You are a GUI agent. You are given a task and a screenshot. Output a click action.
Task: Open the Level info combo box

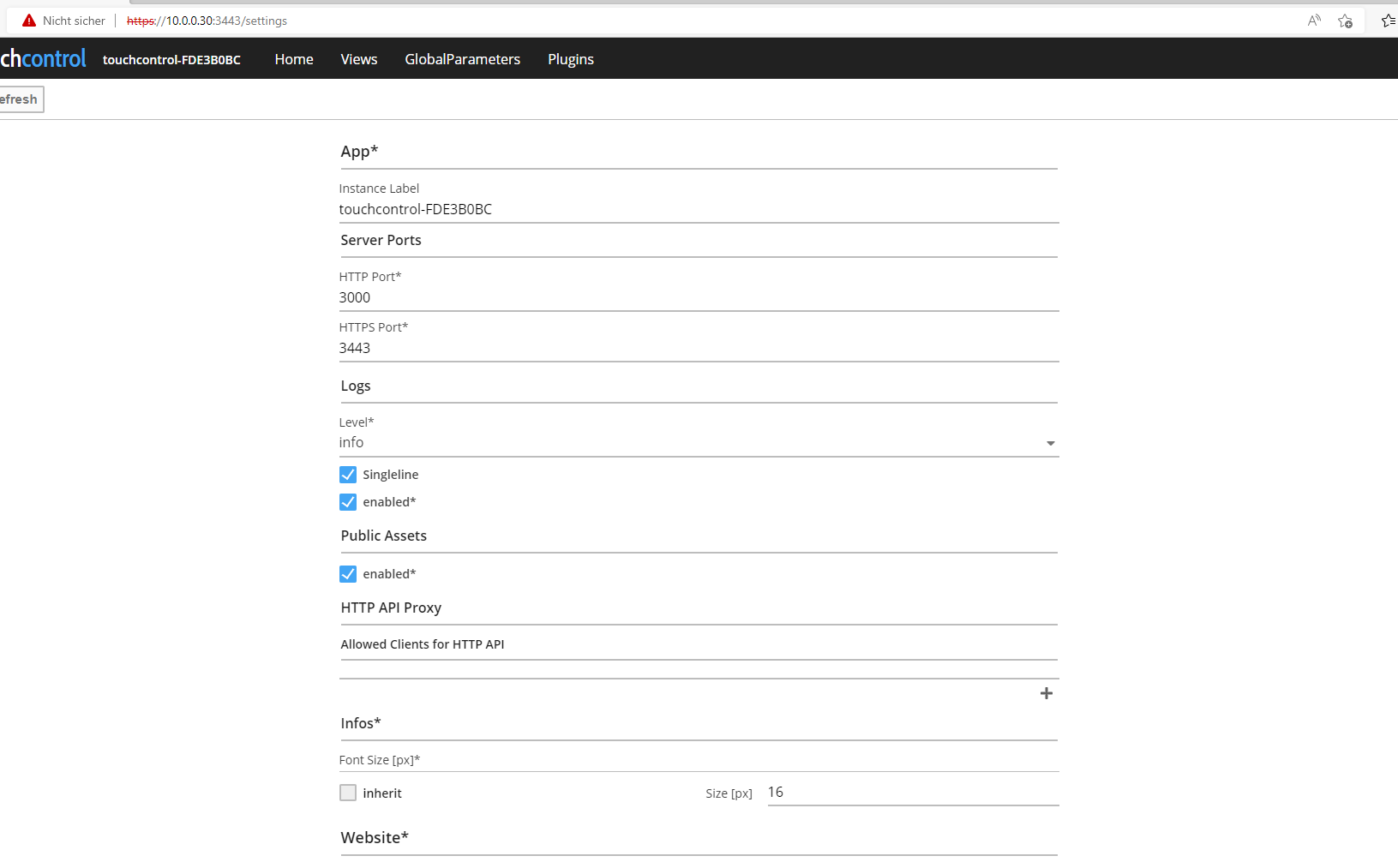click(686, 443)
